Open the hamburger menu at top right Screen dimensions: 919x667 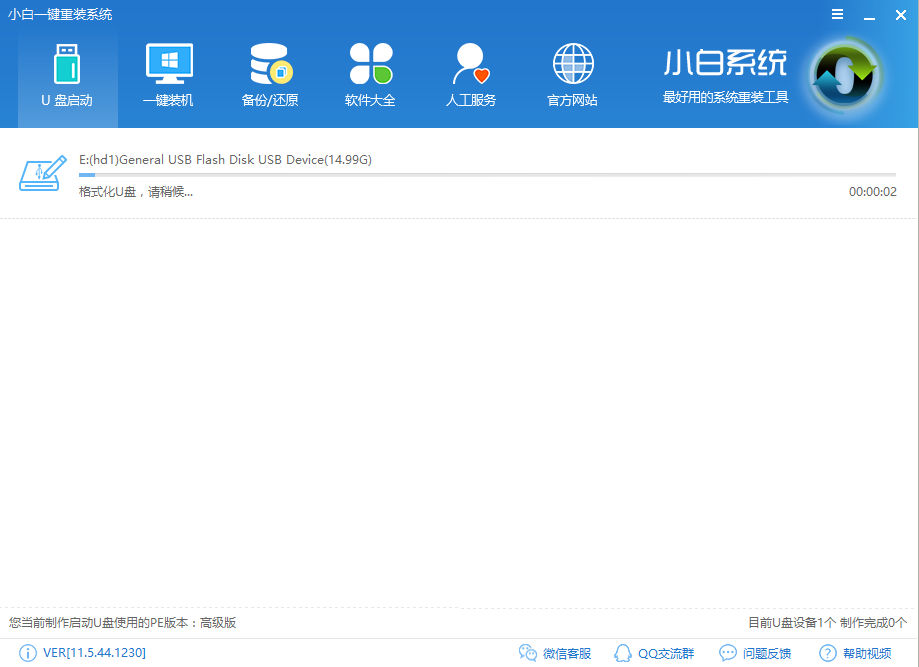pos(837,14)
